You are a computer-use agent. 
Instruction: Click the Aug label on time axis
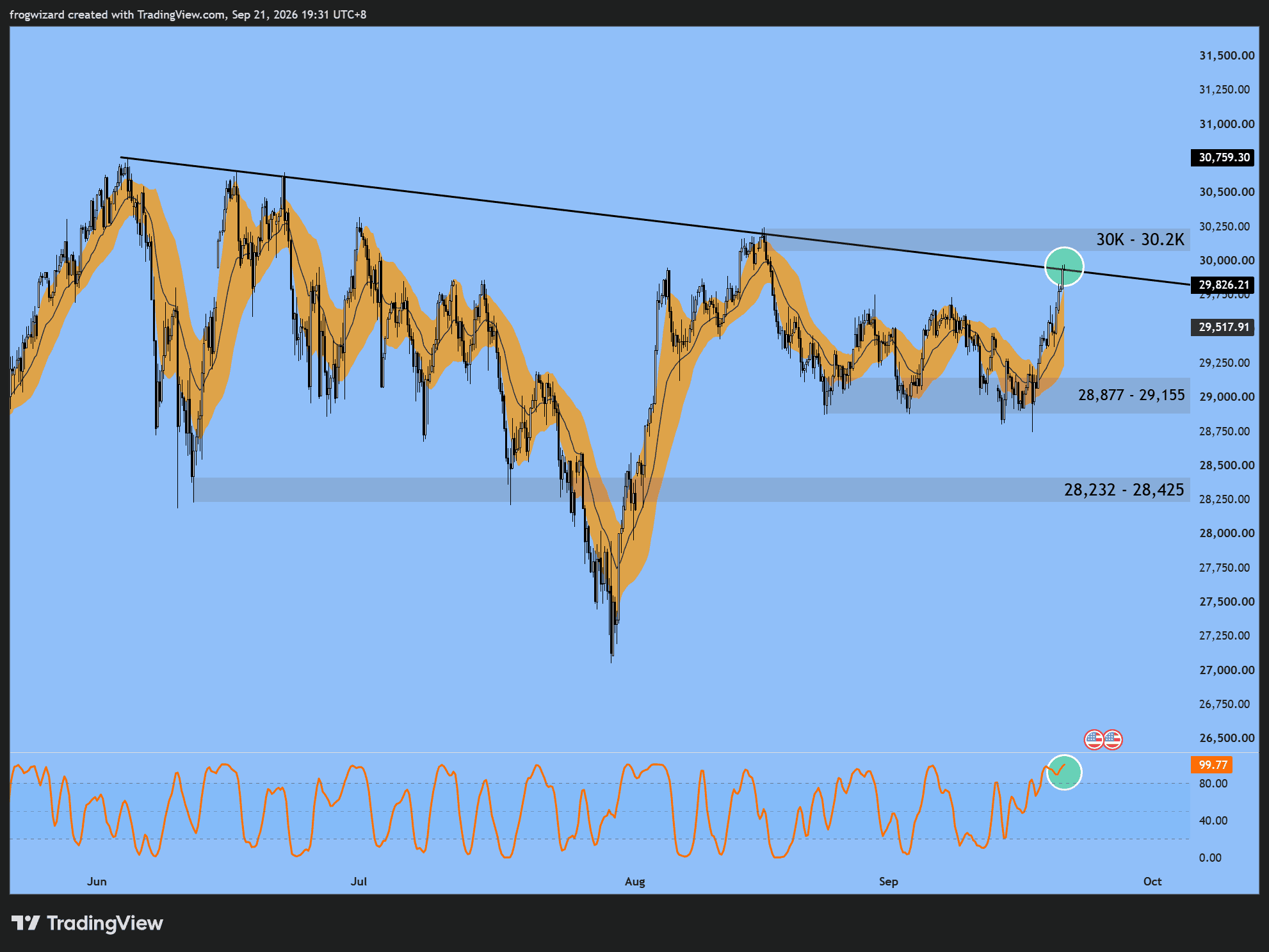tap(635, 882)
